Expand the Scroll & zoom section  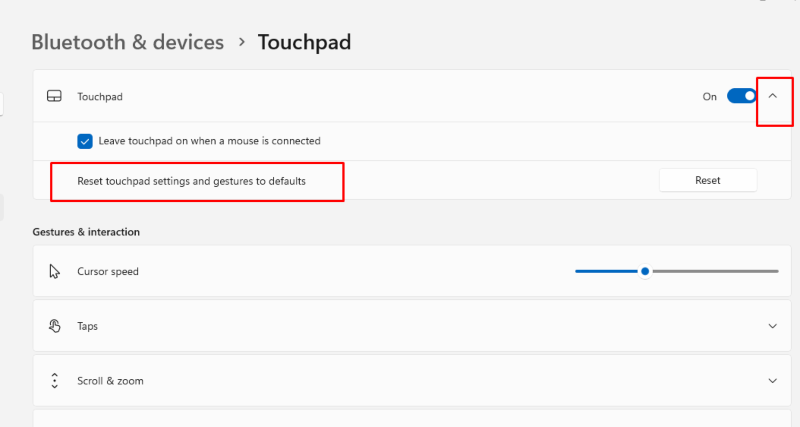(x=772, y=381)
